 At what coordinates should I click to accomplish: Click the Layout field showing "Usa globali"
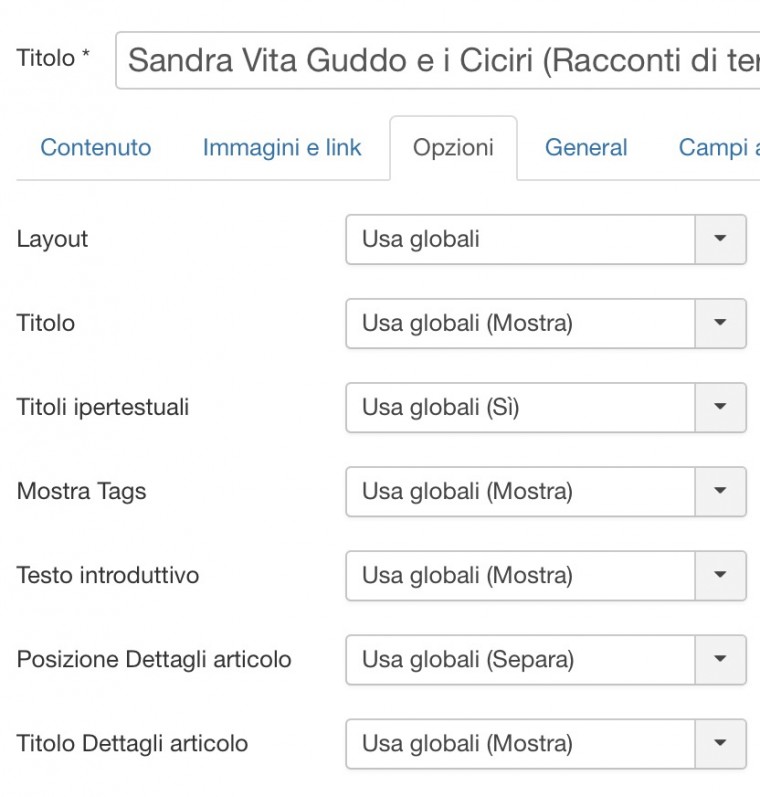coord(520,240)
